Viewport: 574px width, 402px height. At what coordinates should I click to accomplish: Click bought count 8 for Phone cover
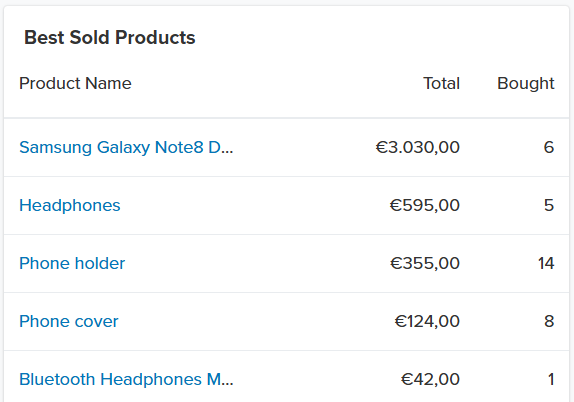(549, 321)
